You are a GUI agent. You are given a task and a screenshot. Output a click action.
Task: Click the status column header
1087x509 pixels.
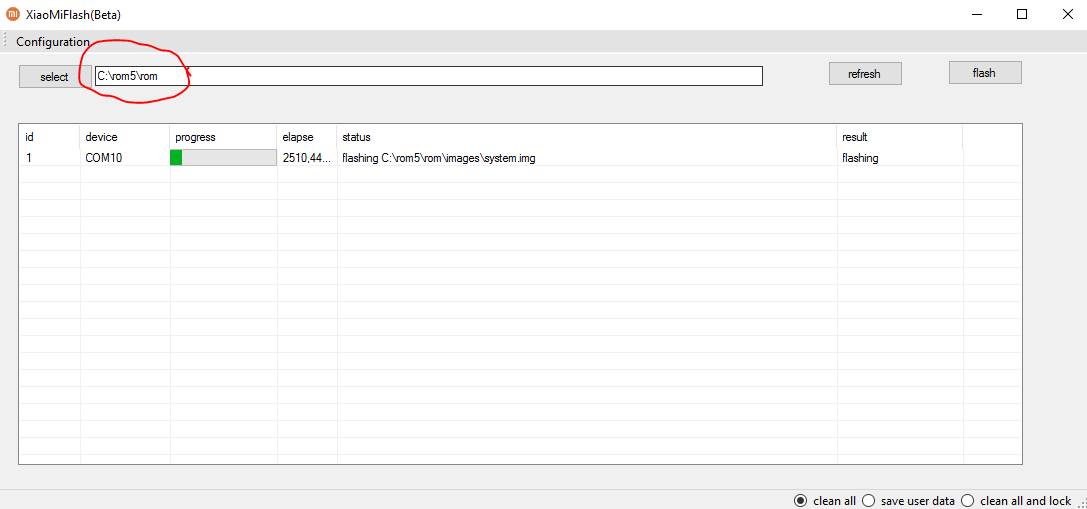coord(586,137)
